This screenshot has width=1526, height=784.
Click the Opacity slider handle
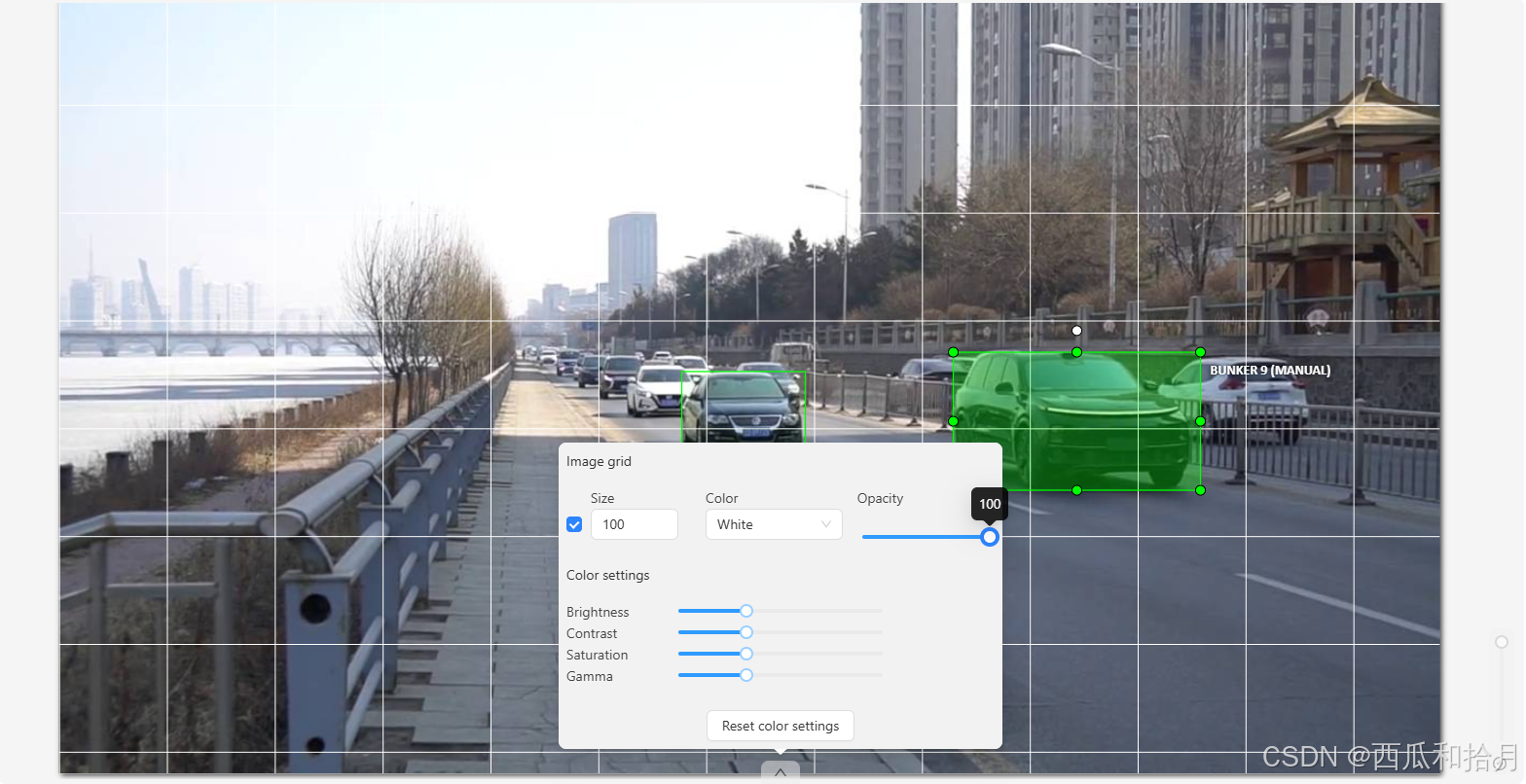(989, 537)
